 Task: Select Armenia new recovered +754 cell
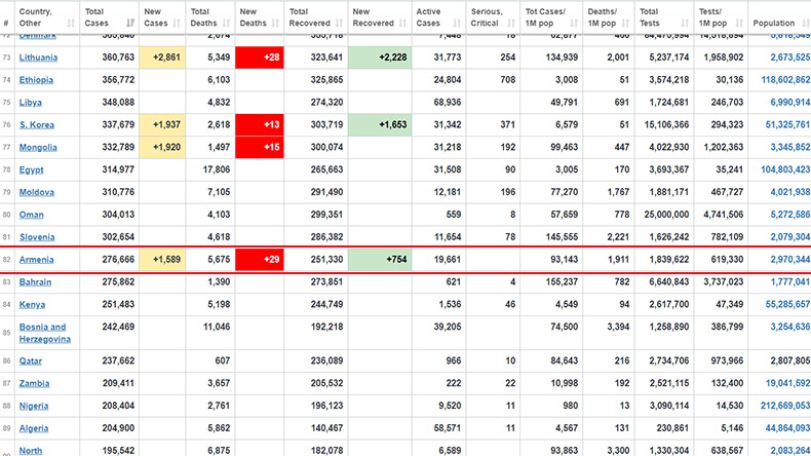(380, 260)
